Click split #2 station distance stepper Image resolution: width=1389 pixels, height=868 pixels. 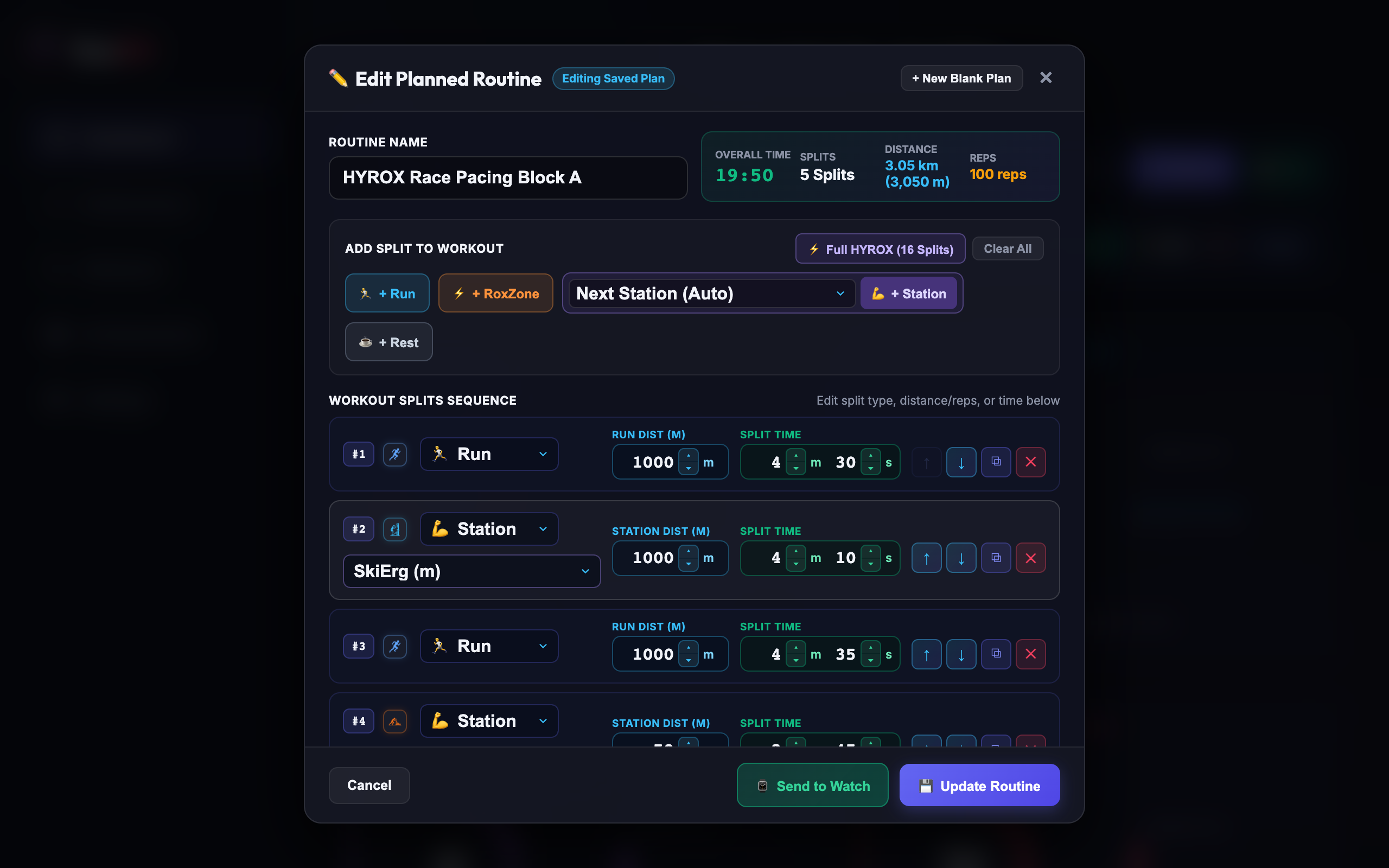[688, 558]
